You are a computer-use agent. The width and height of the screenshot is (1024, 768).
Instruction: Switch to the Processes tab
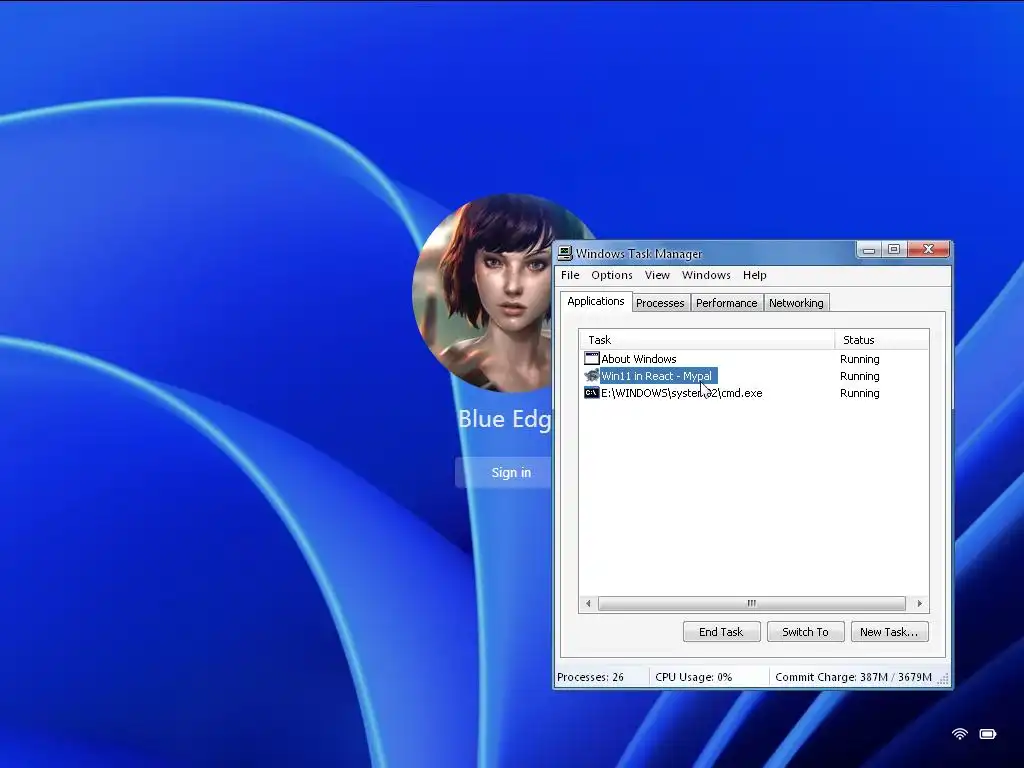click(x=660, y=303)
